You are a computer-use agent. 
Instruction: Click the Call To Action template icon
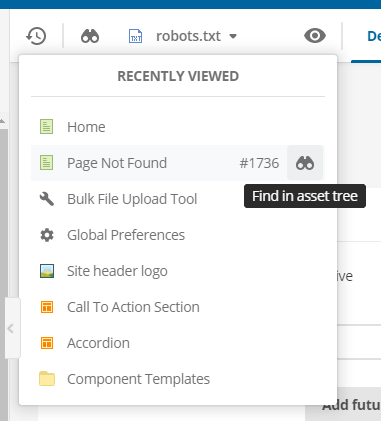(x=47, y=307)
